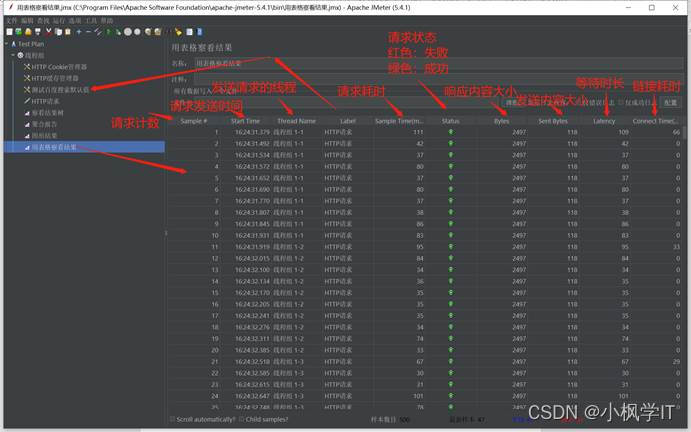This screenshot has height=432, width=691.
Task: Open the 运行 menu
Action: coord(59,21)
